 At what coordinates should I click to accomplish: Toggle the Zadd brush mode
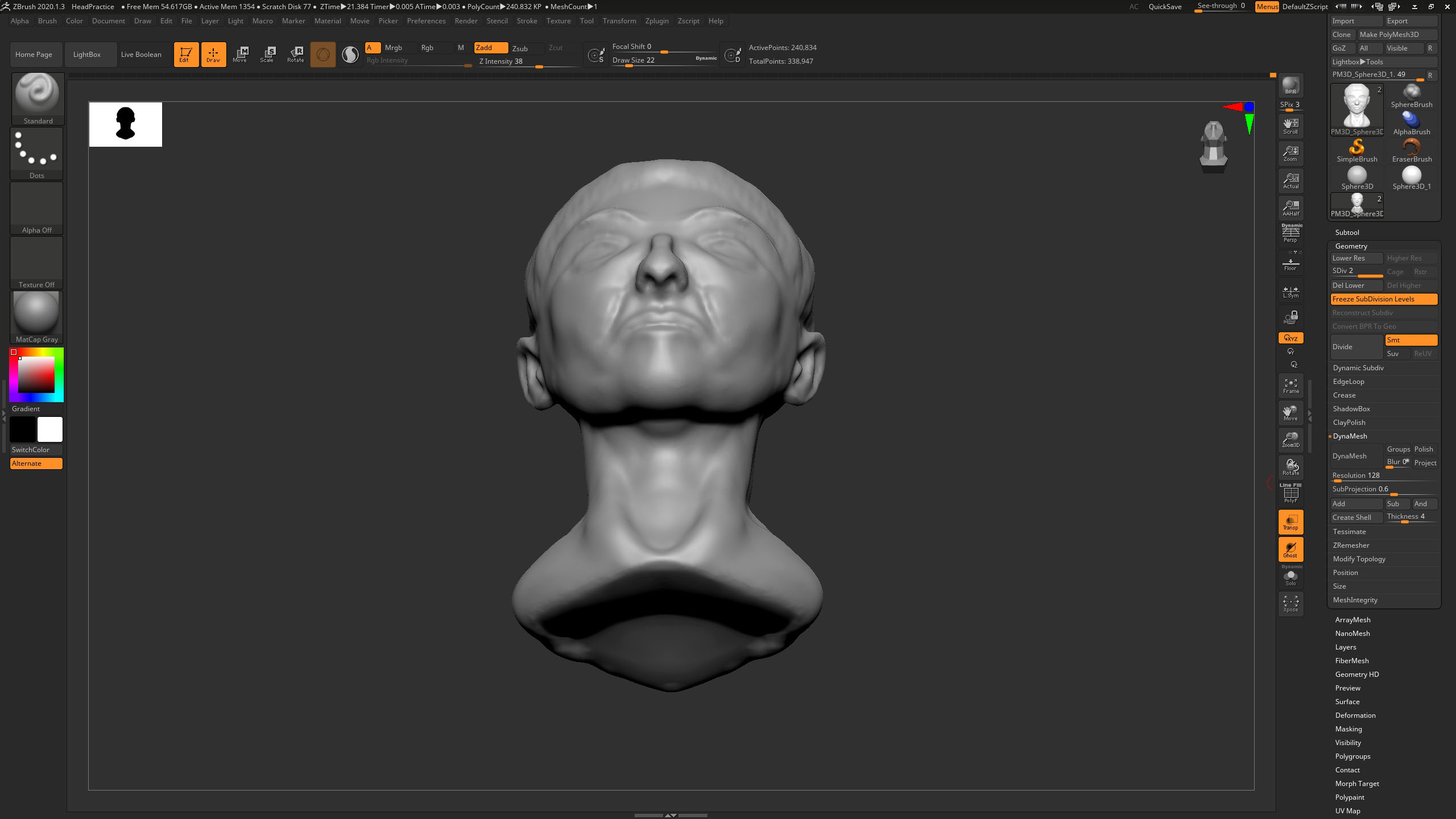coord(485,47)
